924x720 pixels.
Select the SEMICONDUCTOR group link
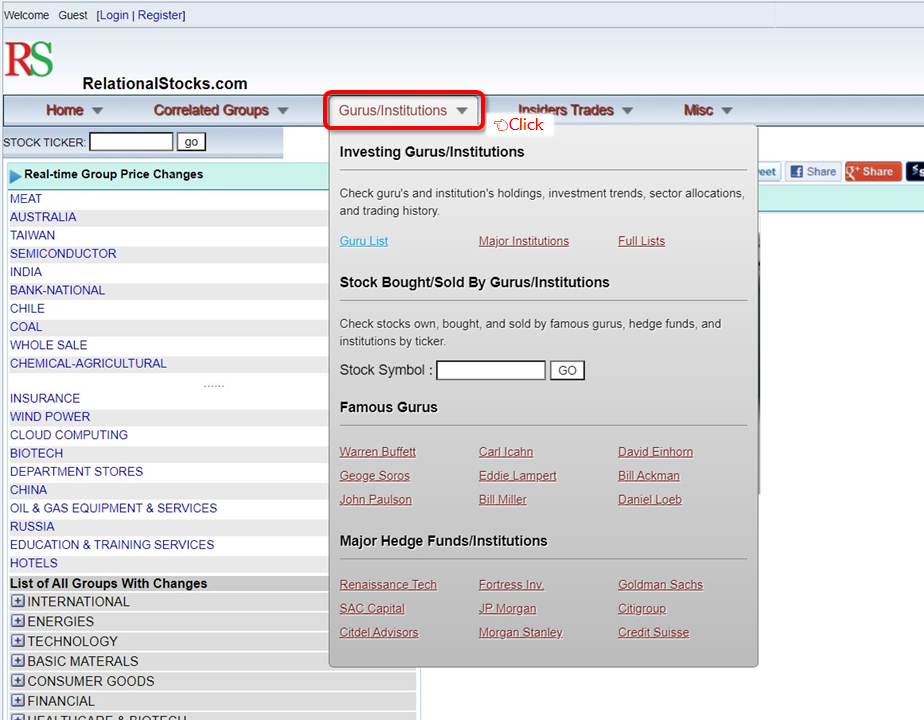63,254
